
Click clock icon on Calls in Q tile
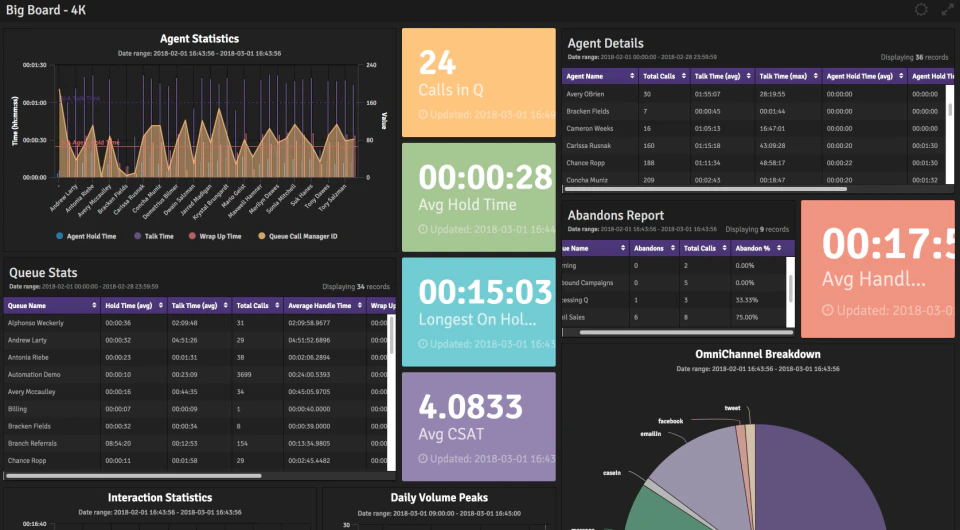coord(422,114)
